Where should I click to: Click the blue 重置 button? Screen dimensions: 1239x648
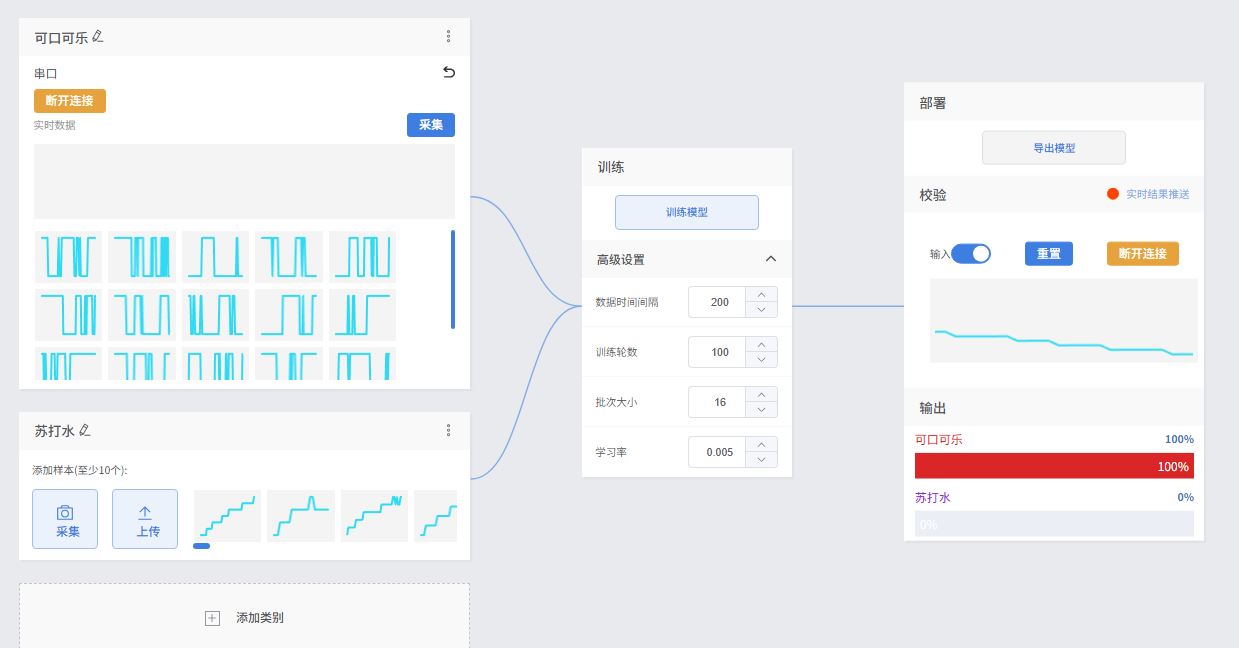click(1048, 254)
